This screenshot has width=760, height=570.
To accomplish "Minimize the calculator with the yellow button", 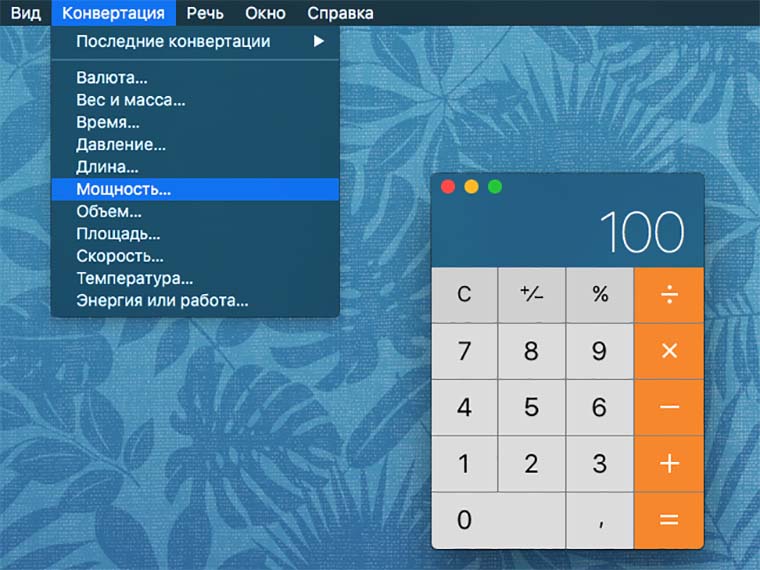I will pos(472,187).
